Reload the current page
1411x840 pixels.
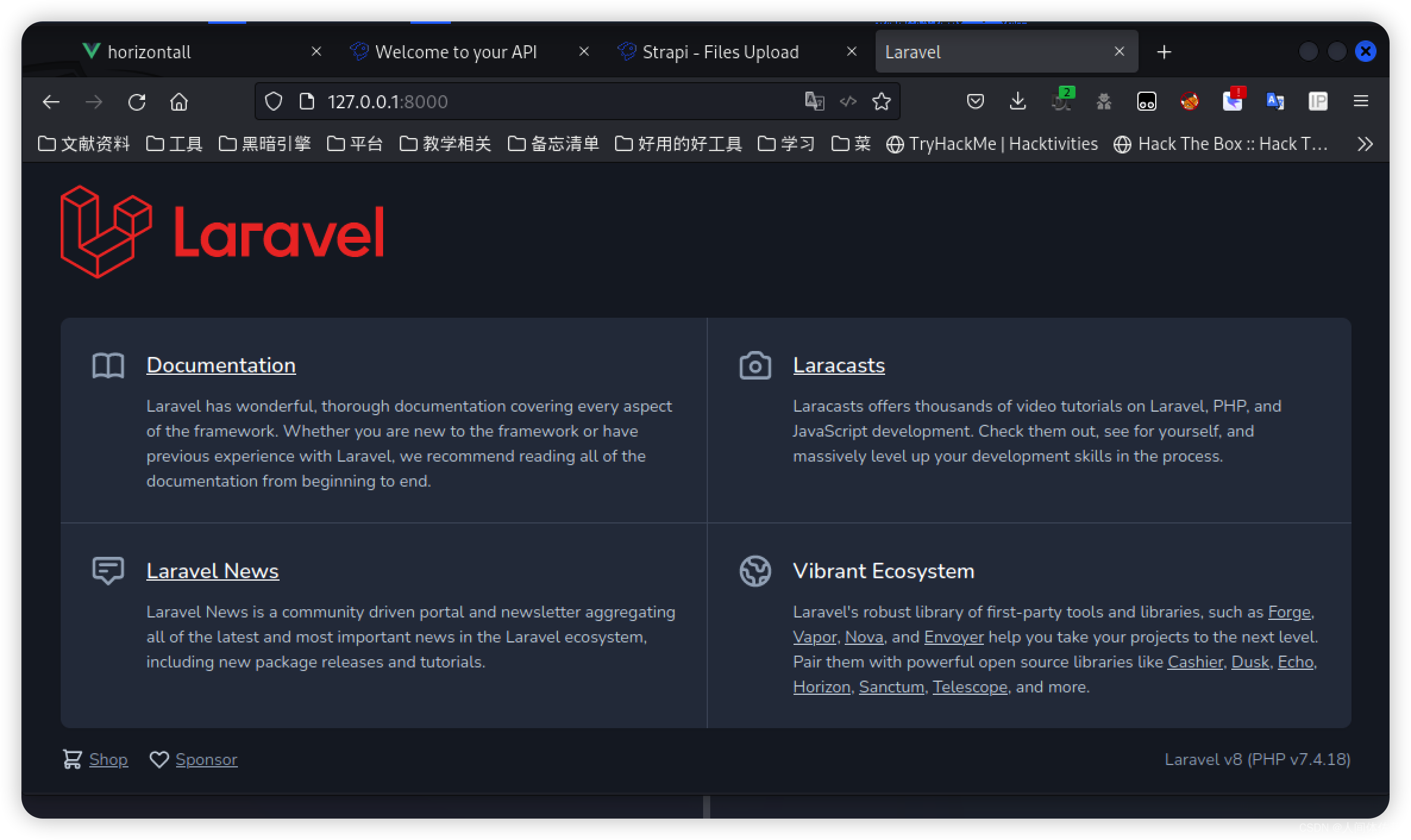(137, 102)
